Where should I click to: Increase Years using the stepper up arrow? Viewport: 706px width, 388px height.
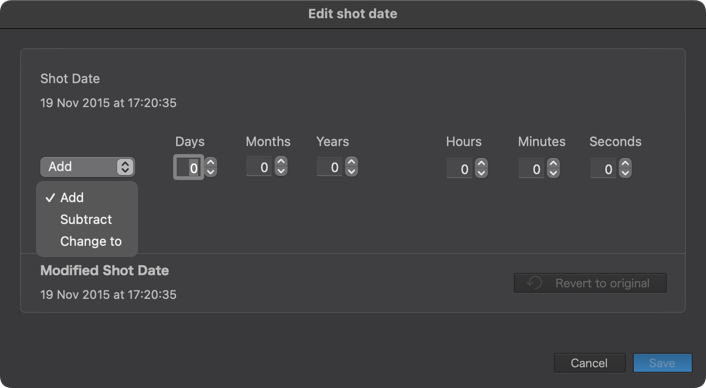(352, 161)
